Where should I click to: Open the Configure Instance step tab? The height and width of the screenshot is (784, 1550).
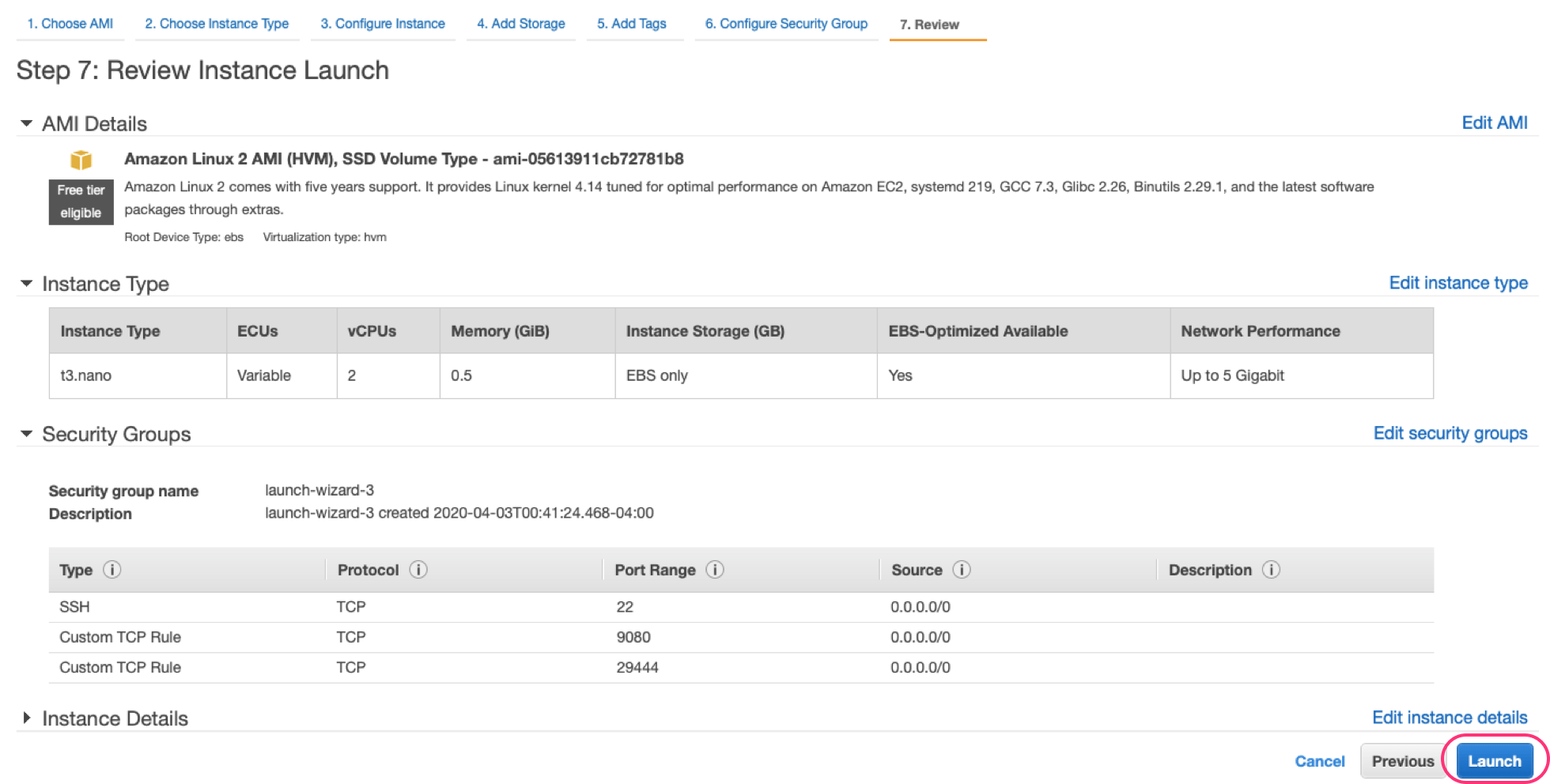click(383, 24)
